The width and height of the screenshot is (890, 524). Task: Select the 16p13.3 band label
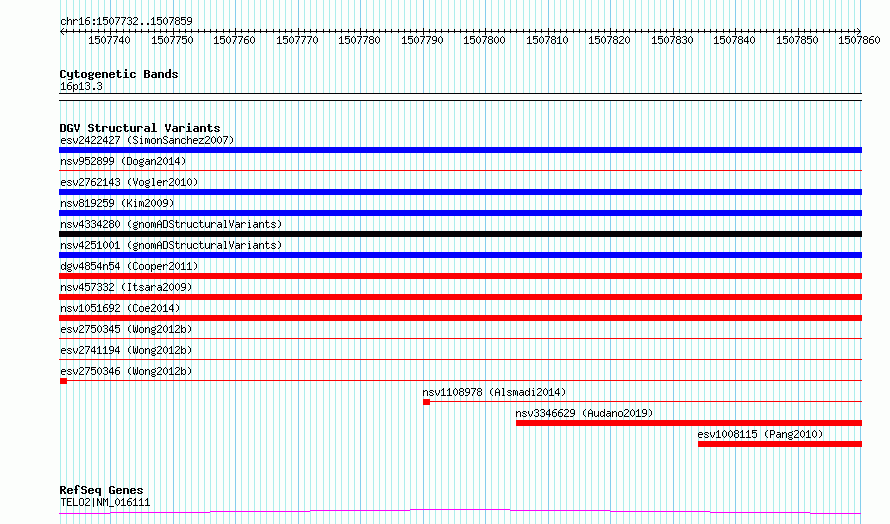tap(81, 86)
